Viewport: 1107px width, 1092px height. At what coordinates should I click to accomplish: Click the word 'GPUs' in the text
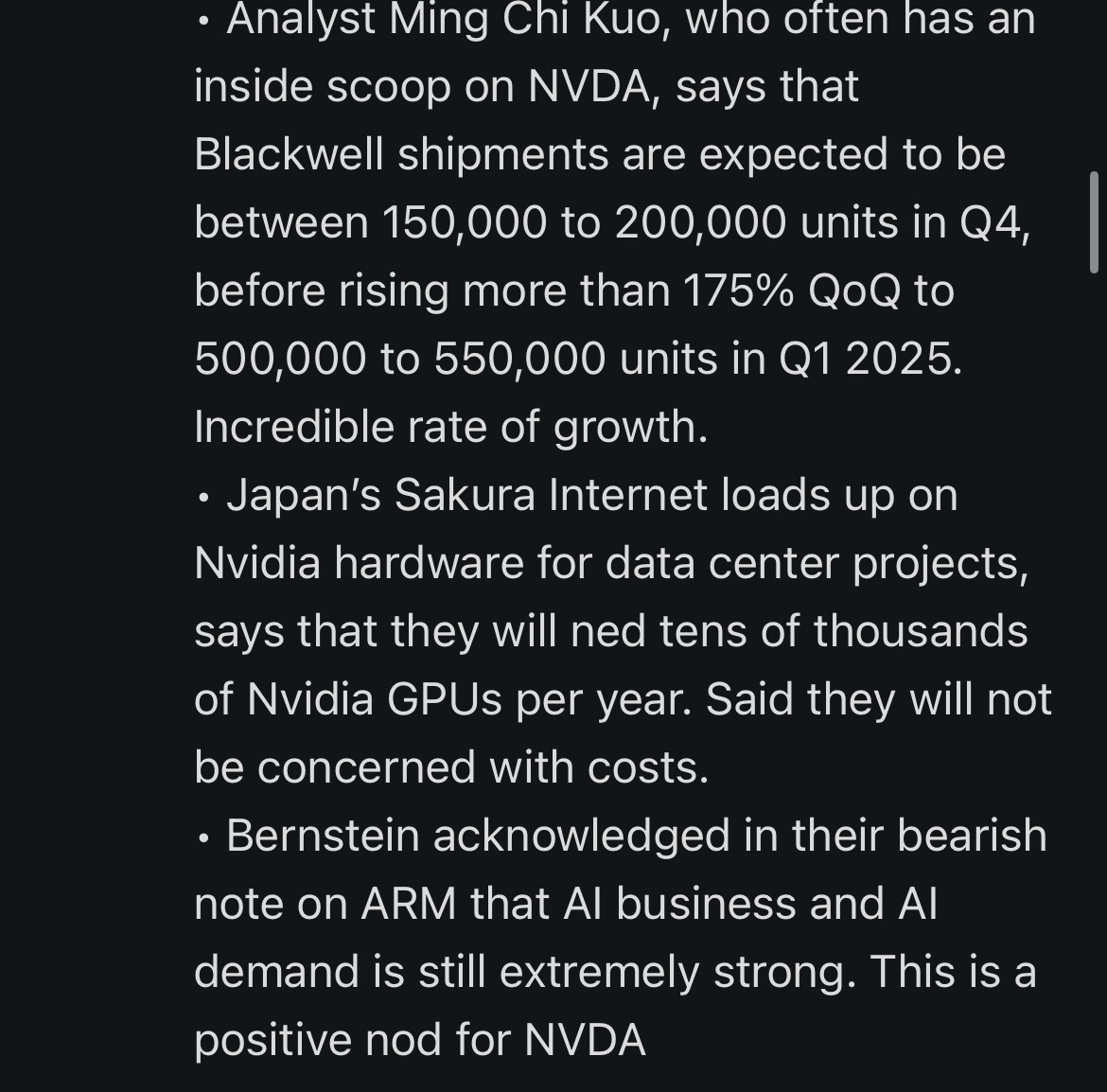point(444,700)
